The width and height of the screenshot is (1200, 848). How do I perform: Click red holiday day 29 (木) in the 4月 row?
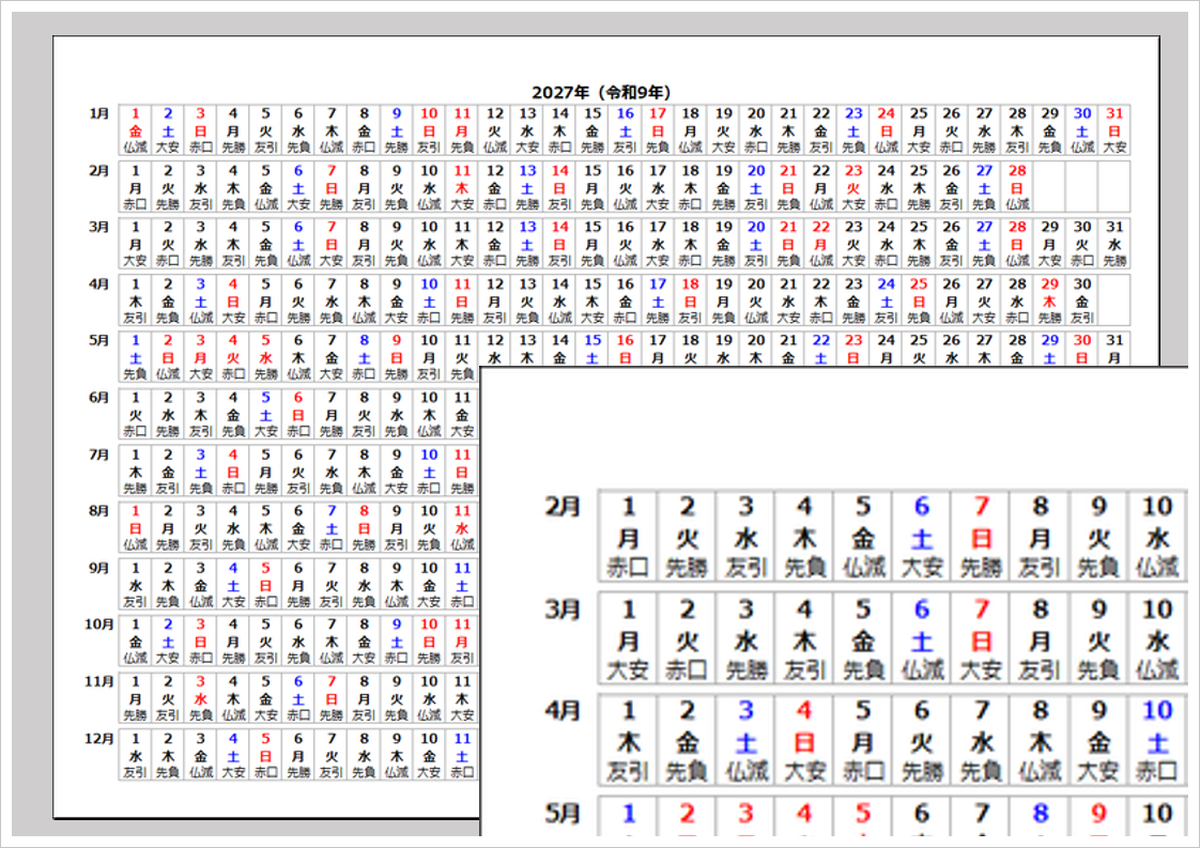[1049, 300]
